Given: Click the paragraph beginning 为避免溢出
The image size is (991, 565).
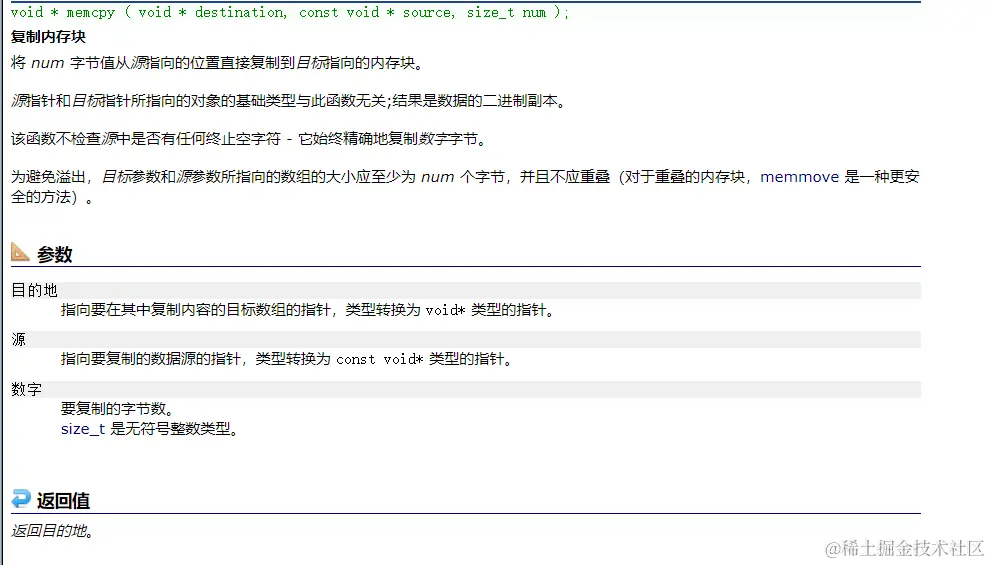Looking at the screenshot, I should point(465,187).
